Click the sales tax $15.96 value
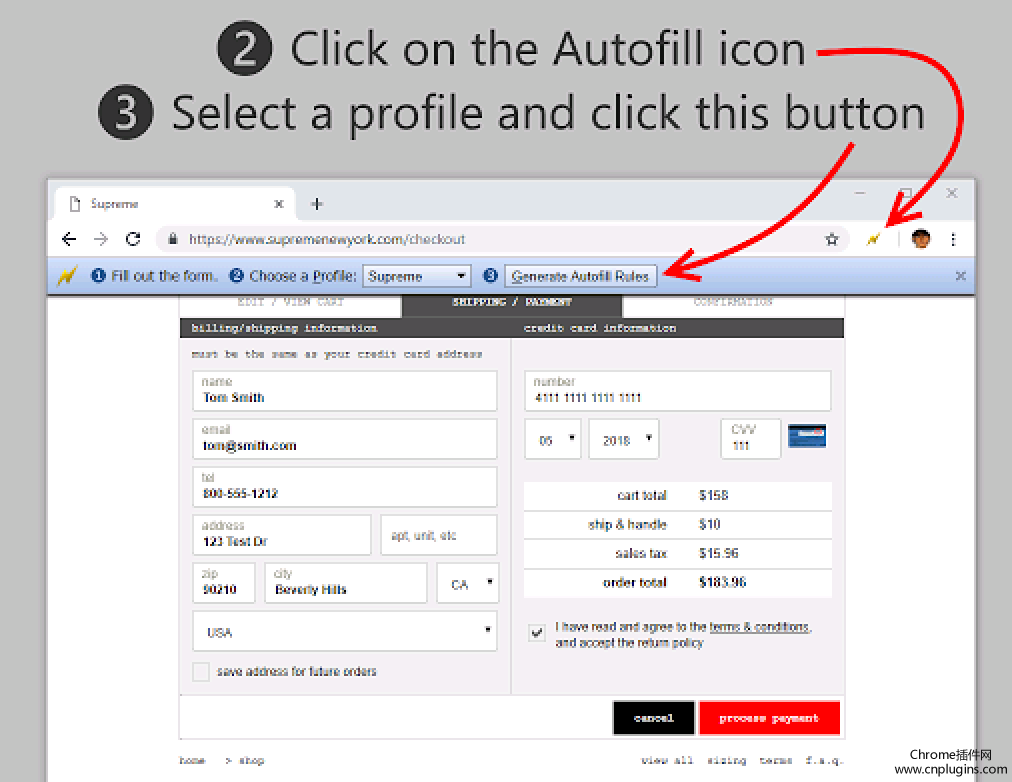 click(718, 554)
